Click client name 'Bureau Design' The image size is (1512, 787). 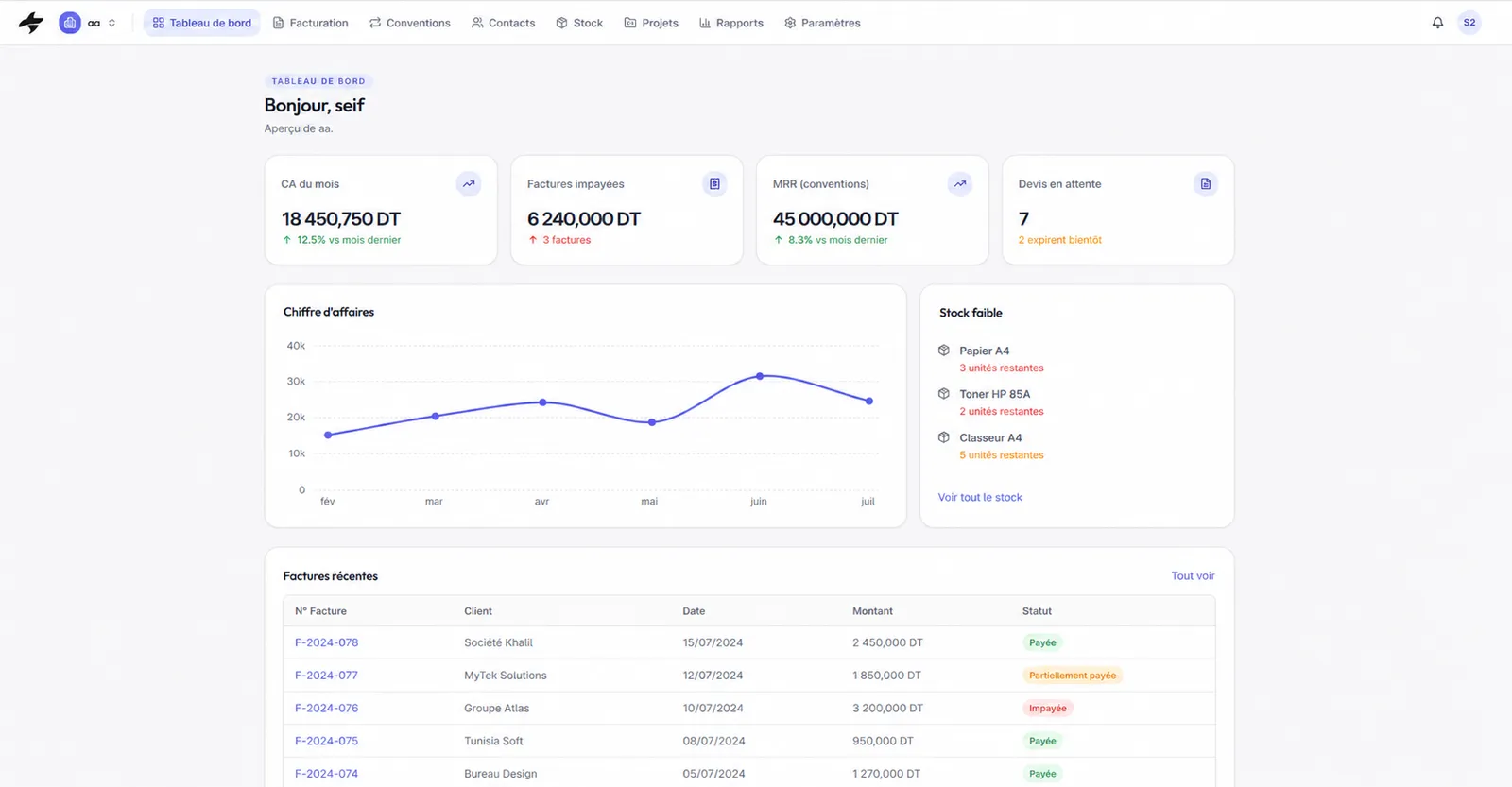(x=501, y=774)
